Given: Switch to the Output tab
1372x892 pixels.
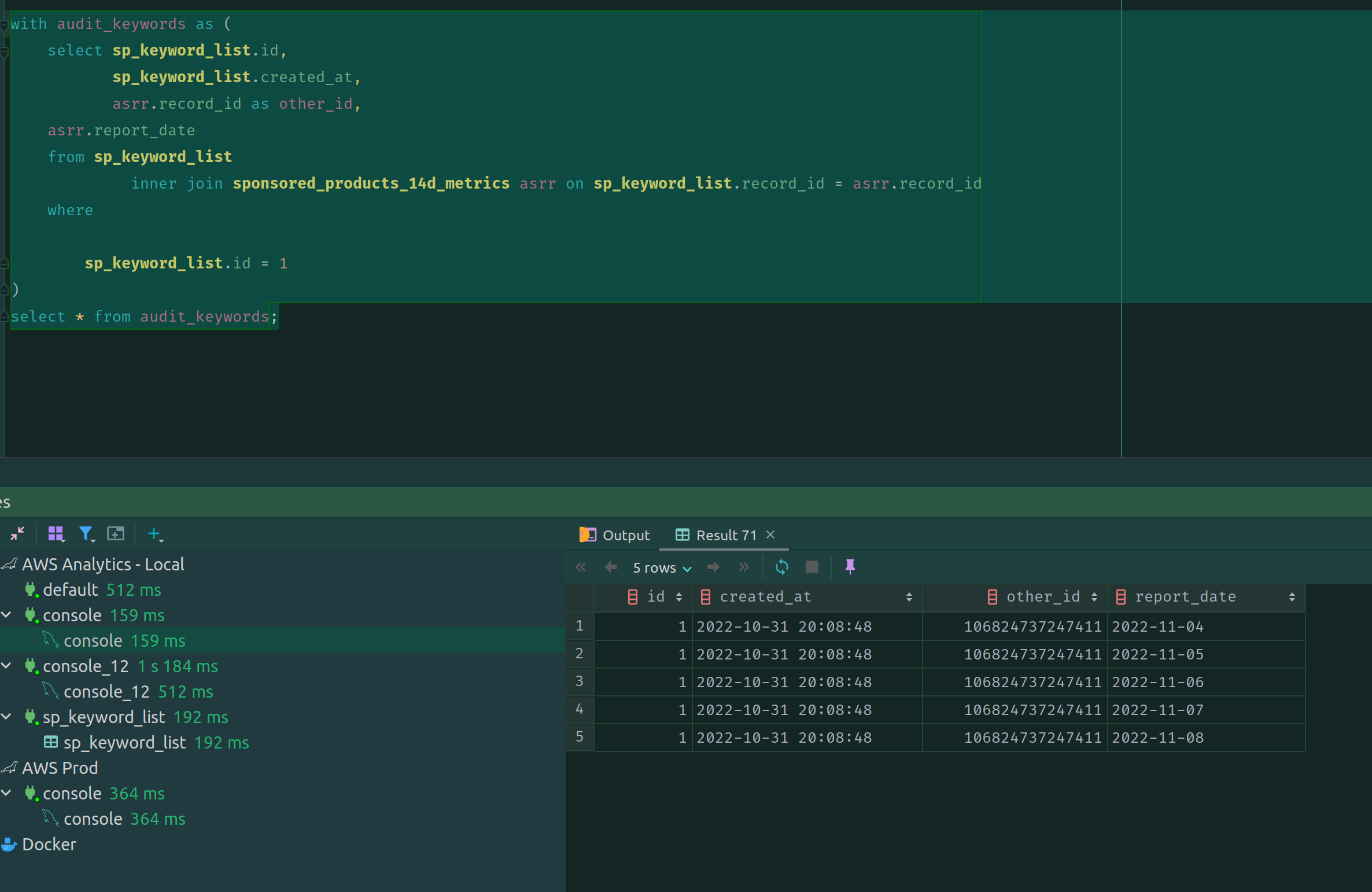Looking at the screenshot, I should pyautogui.click(x=615, y=535).
